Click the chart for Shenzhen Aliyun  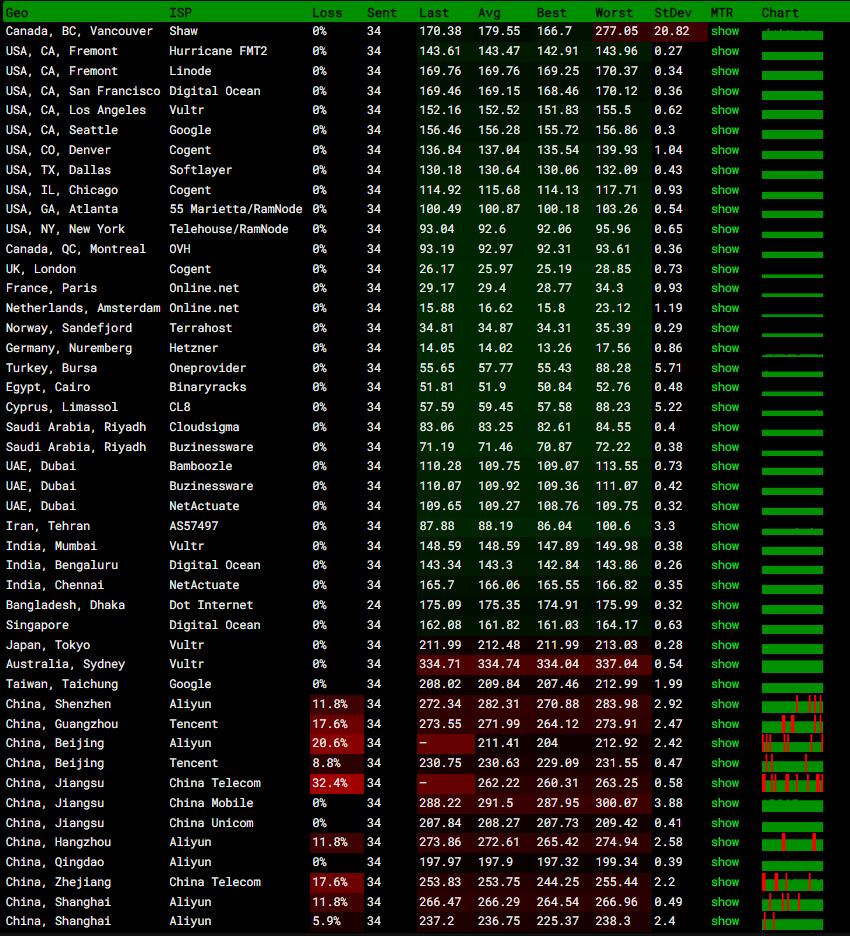[792, 704]
